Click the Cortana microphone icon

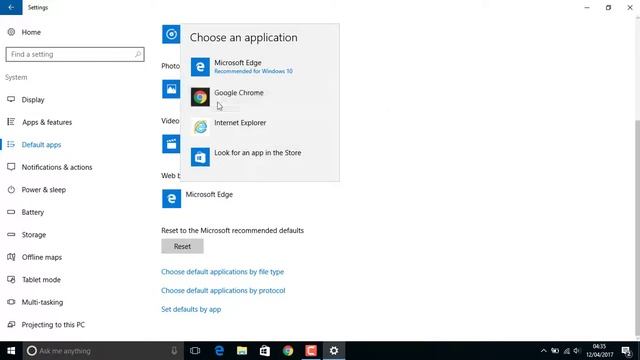point(174,351)
